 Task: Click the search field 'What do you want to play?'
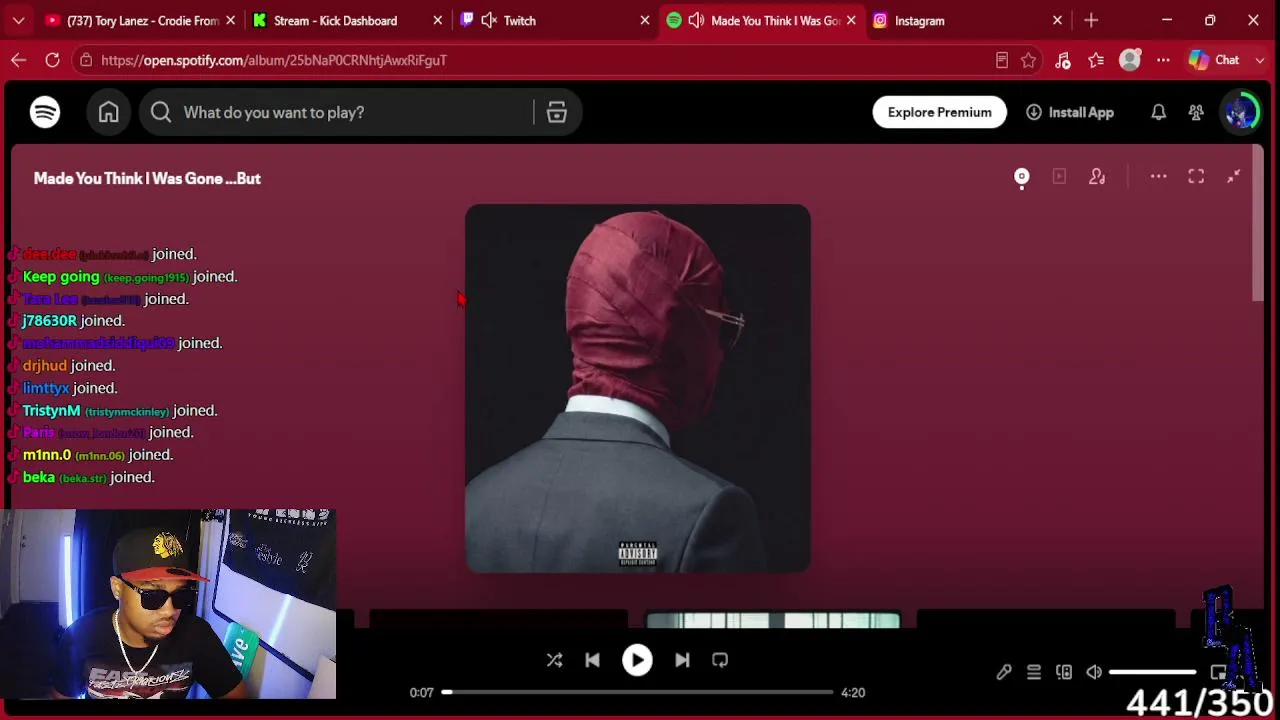[x=361, y=112]
